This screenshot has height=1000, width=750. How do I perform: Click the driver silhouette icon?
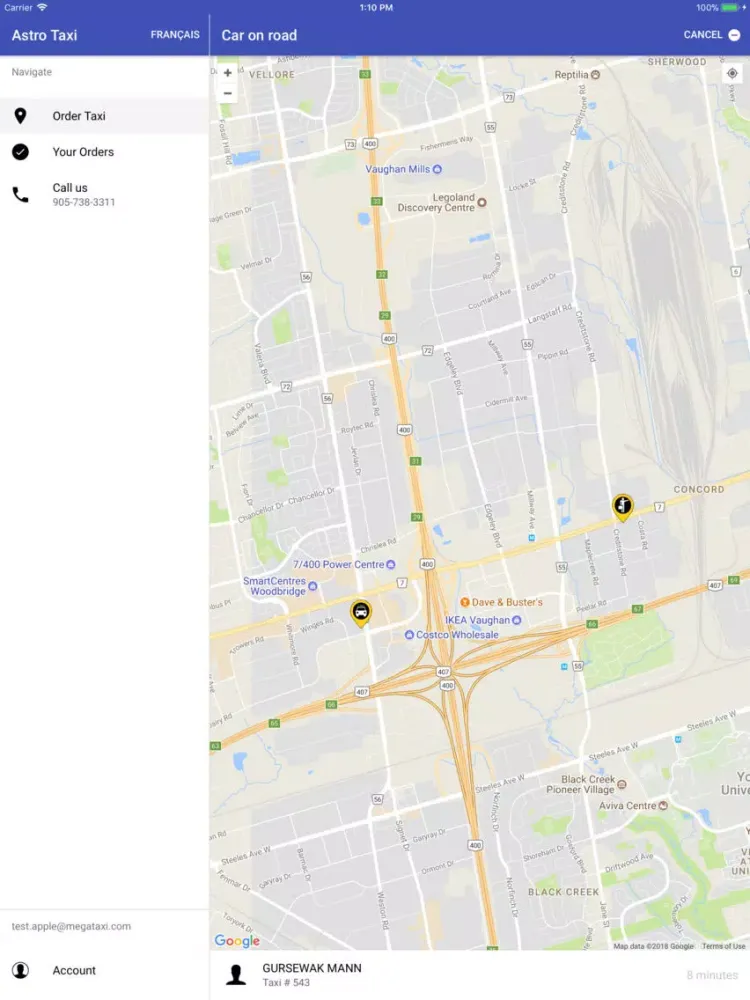click(x=236, y=974)
